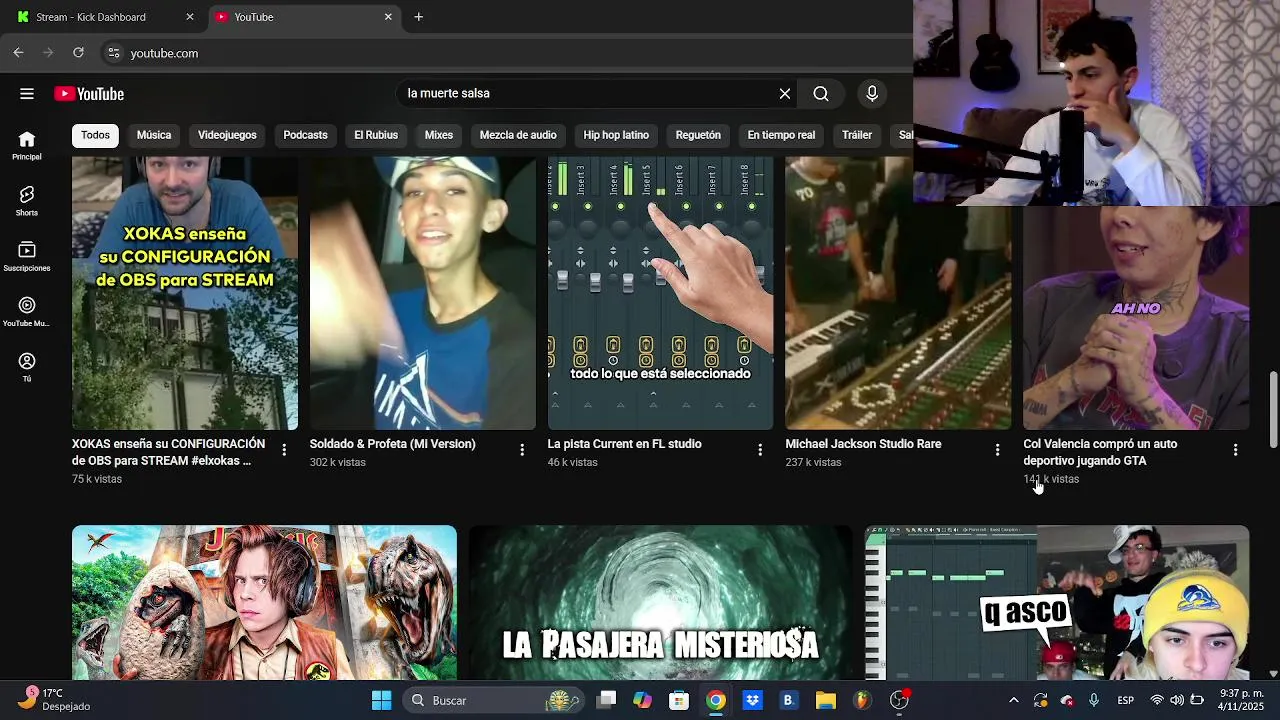The image size is (1280, 720).
Task: Open the Tú profile section in sidebar
Action: (27, 368)
